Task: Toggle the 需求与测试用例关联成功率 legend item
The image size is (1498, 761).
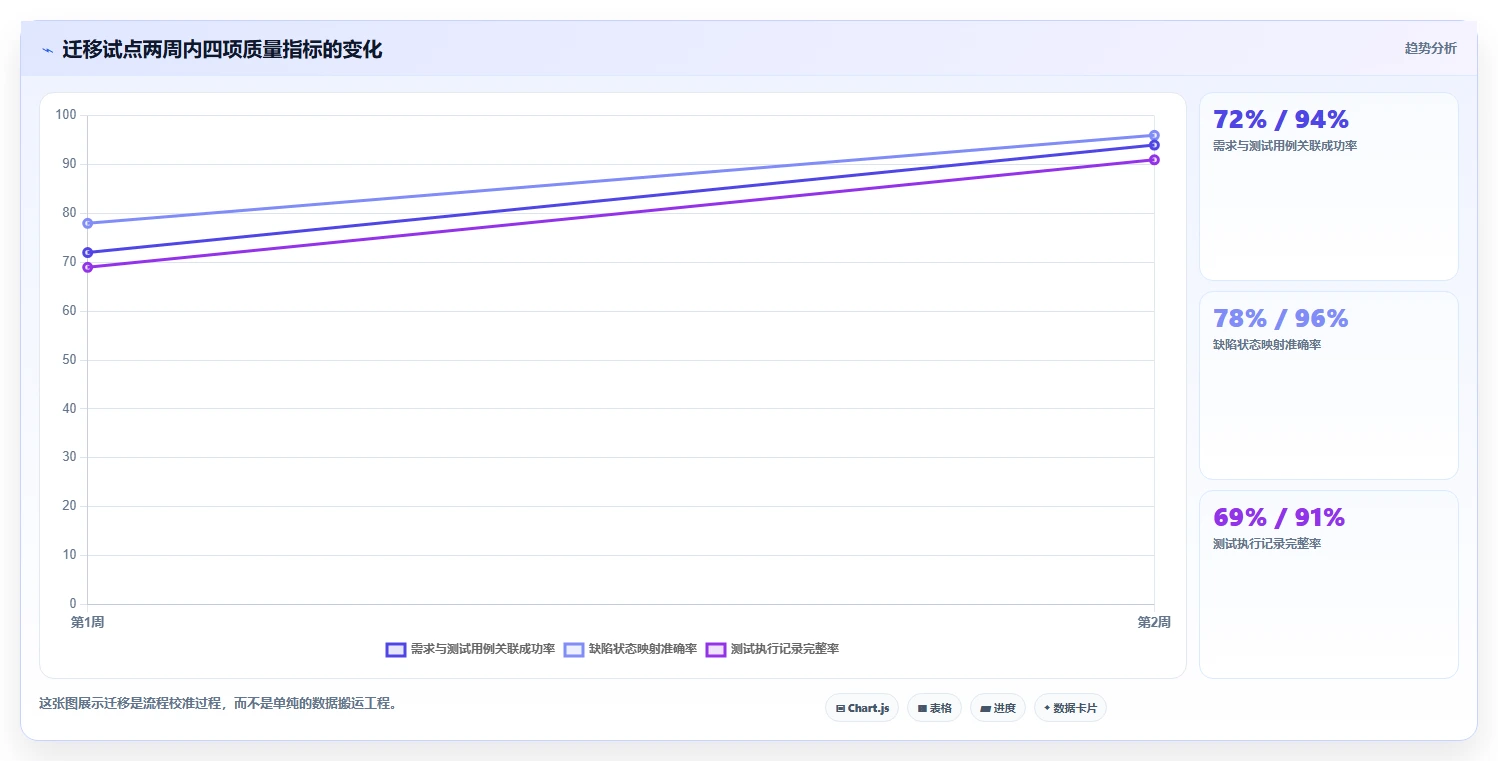Action: tap(470, 649)
